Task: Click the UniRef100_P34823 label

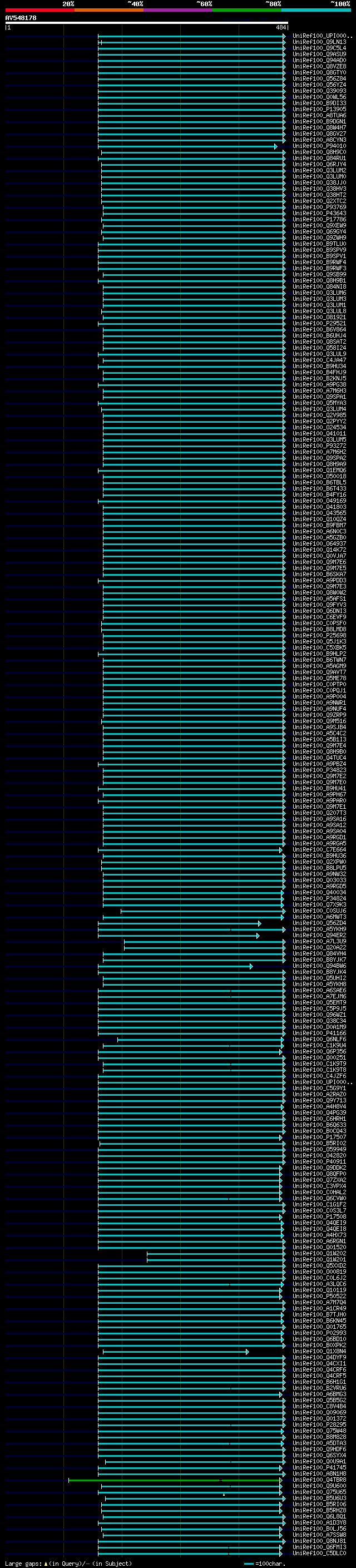Action: point(319,770)
